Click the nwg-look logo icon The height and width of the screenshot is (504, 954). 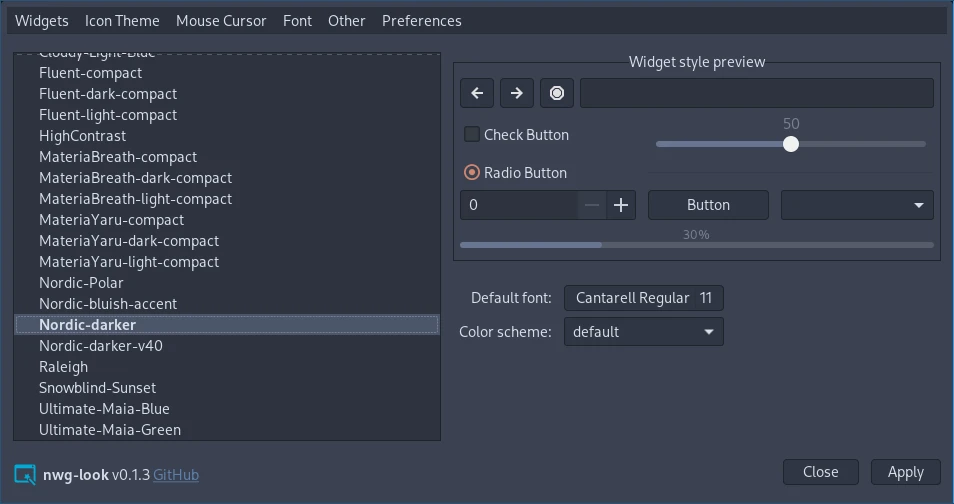point(25,475)
